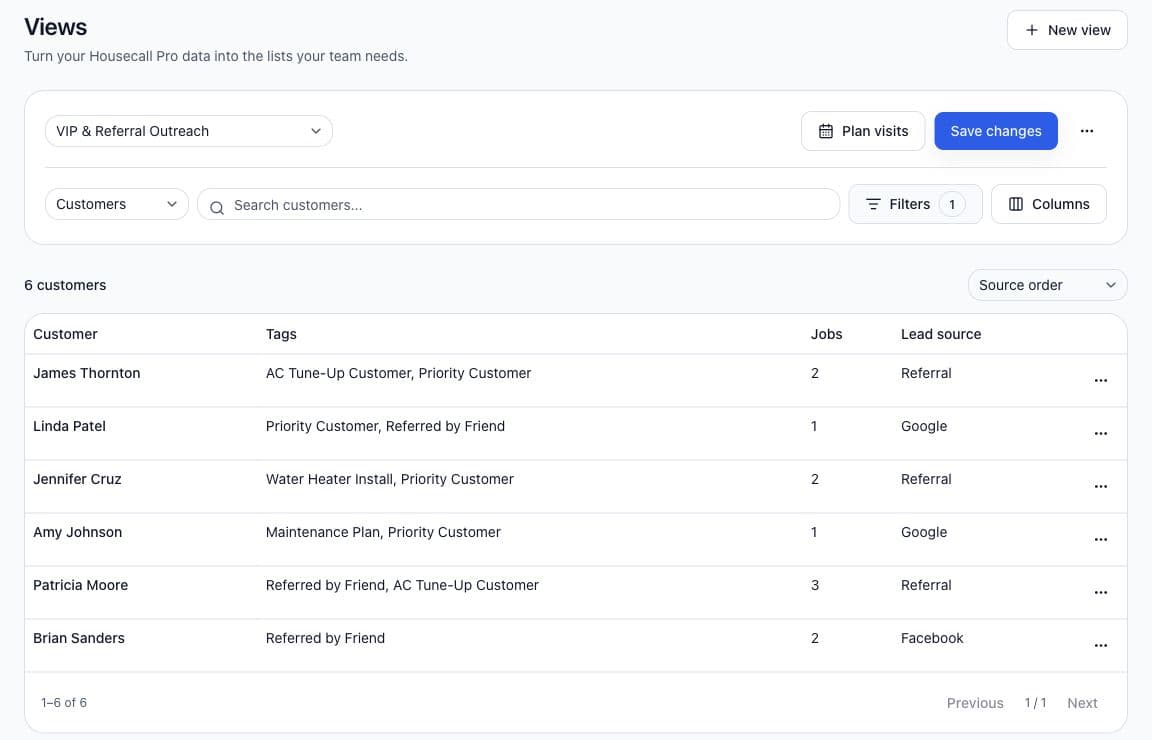
Task: Select the Linda Patel customer name
Action: click(x=69, y=426)
